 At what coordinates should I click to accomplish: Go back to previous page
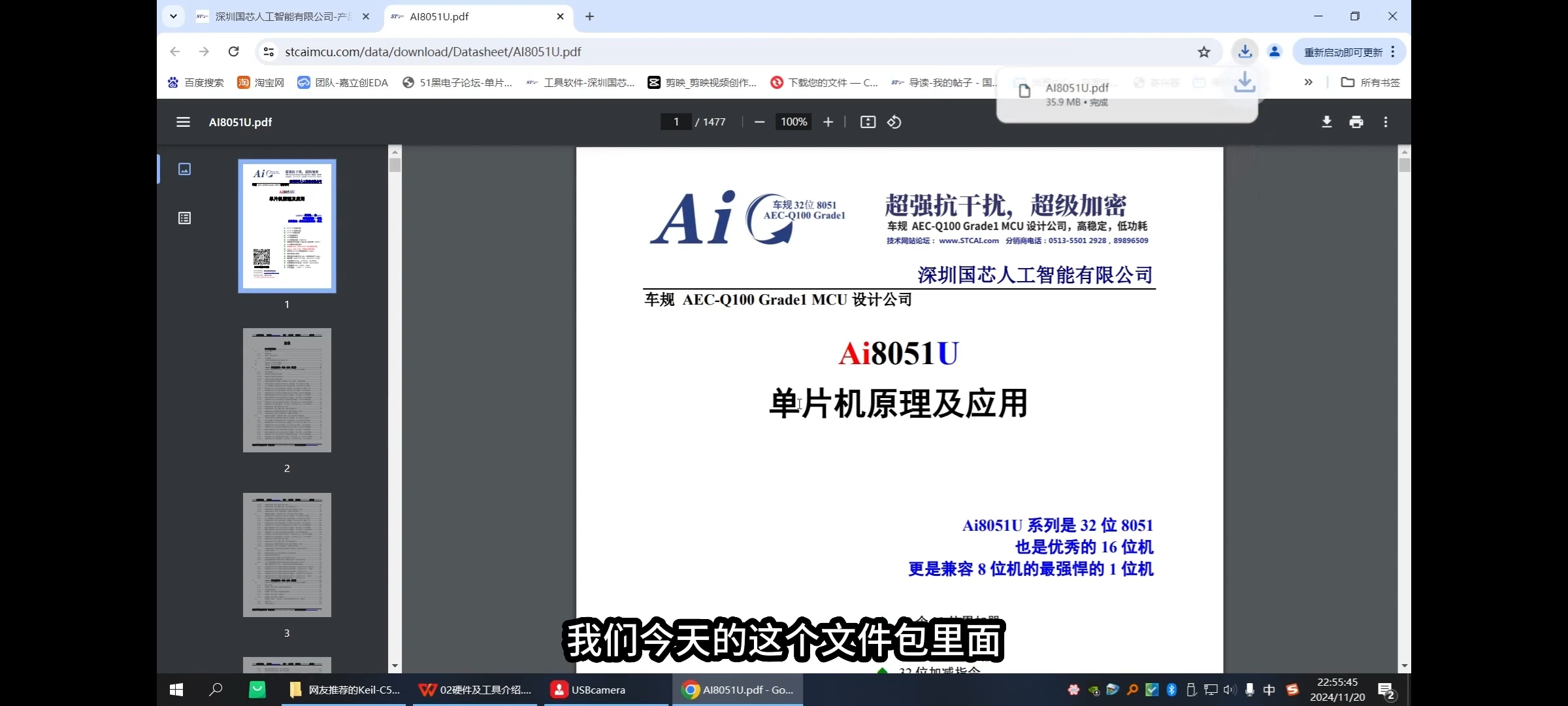pos(174,52)
